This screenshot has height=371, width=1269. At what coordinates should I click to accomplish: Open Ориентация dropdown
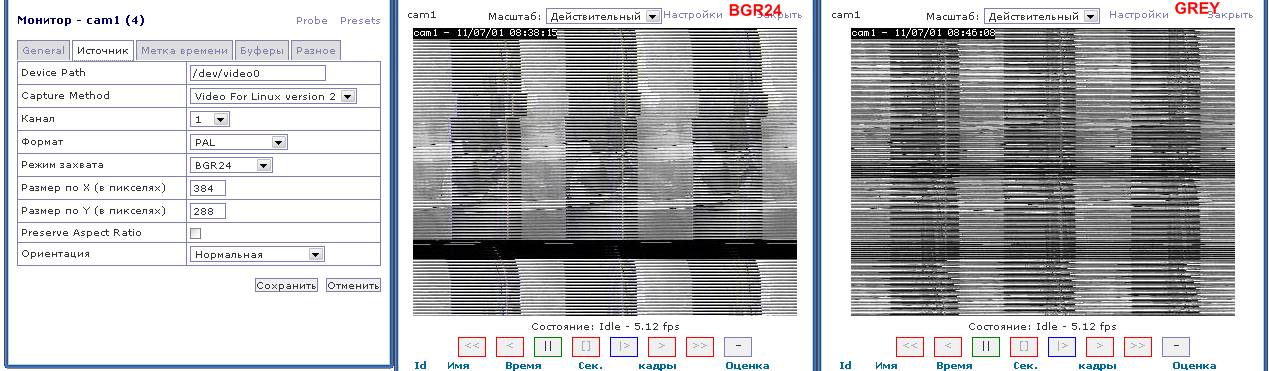pyautogui.click(x=257, y=254)
